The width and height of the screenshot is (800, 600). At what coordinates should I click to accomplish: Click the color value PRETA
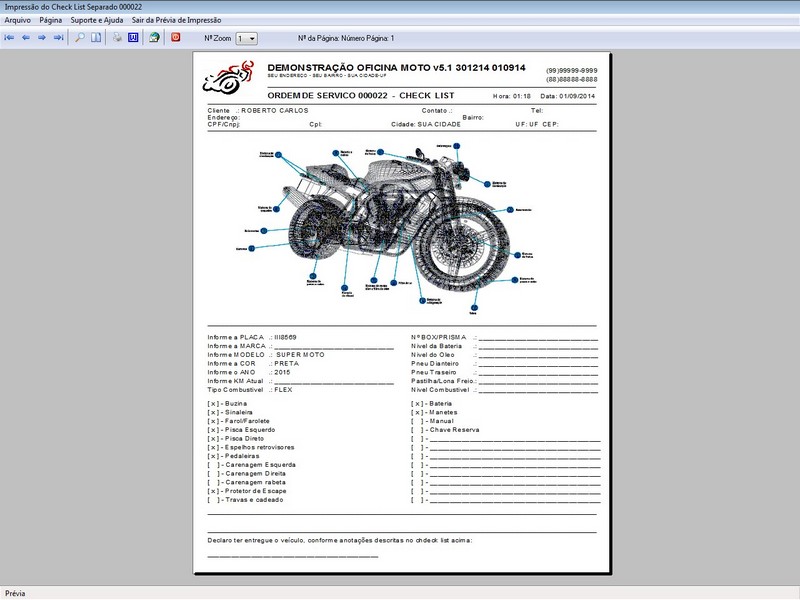click(287, 363)
